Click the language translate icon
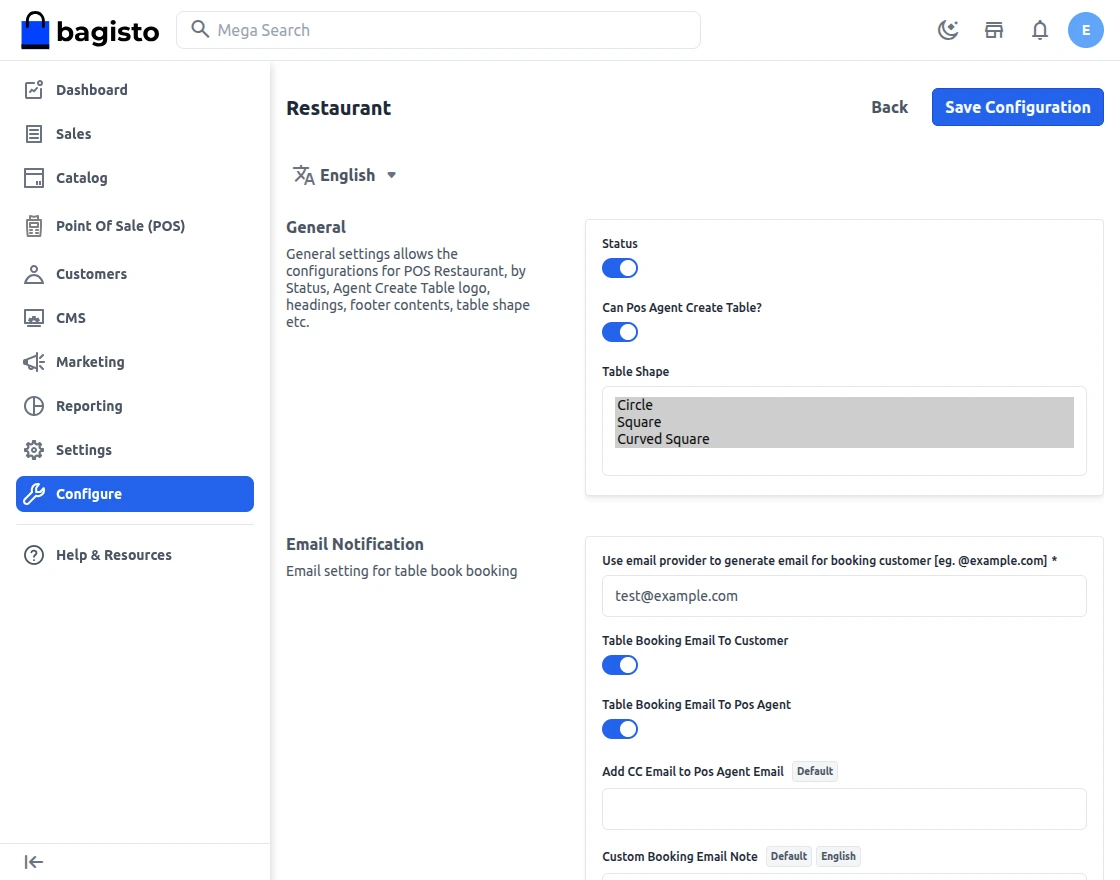1120x880 pixels. (304, 175)
